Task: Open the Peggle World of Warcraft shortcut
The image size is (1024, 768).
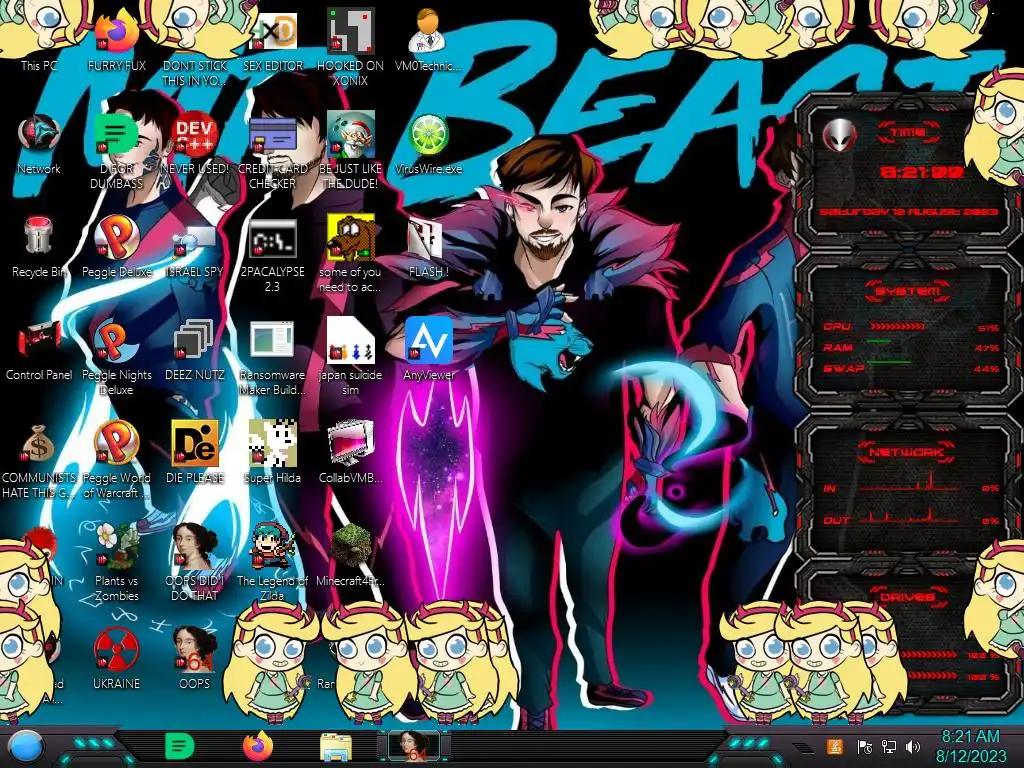Action: pos(116,460)
